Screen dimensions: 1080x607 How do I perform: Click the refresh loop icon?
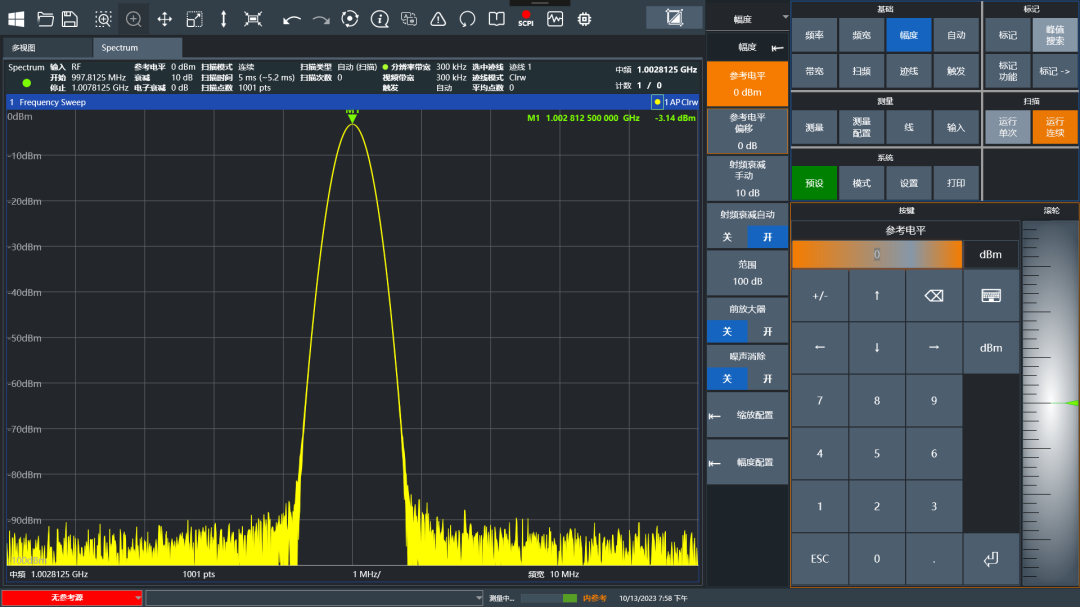click(468, 19)
